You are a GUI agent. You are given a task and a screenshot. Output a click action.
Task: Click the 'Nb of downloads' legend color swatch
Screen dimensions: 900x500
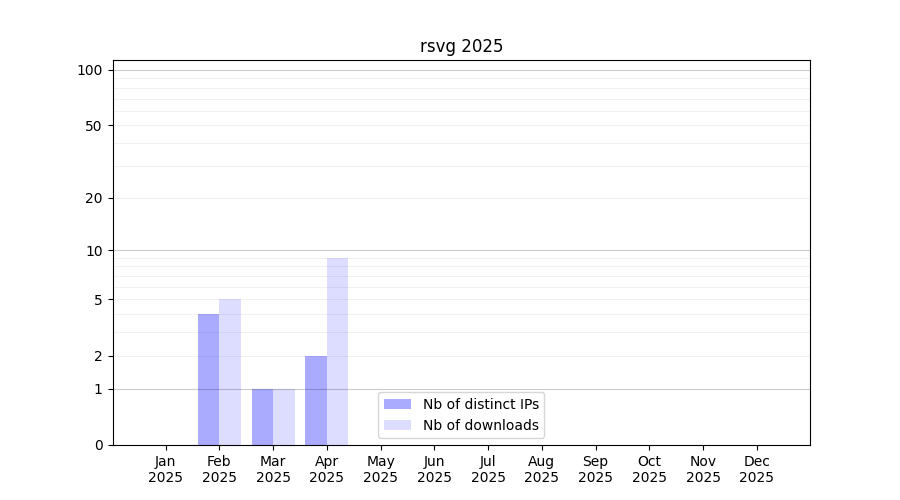point(397,425)
